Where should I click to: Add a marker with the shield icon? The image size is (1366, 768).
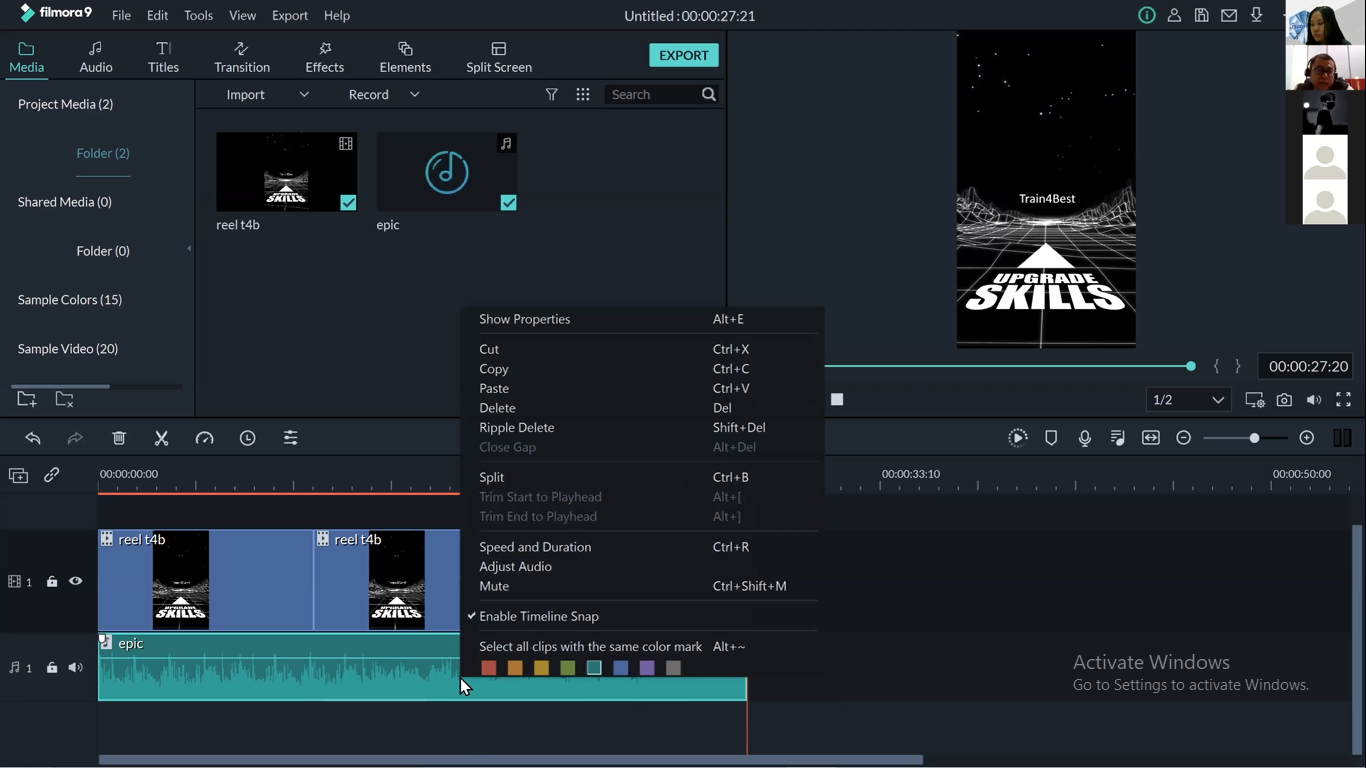click(1051, 438)
